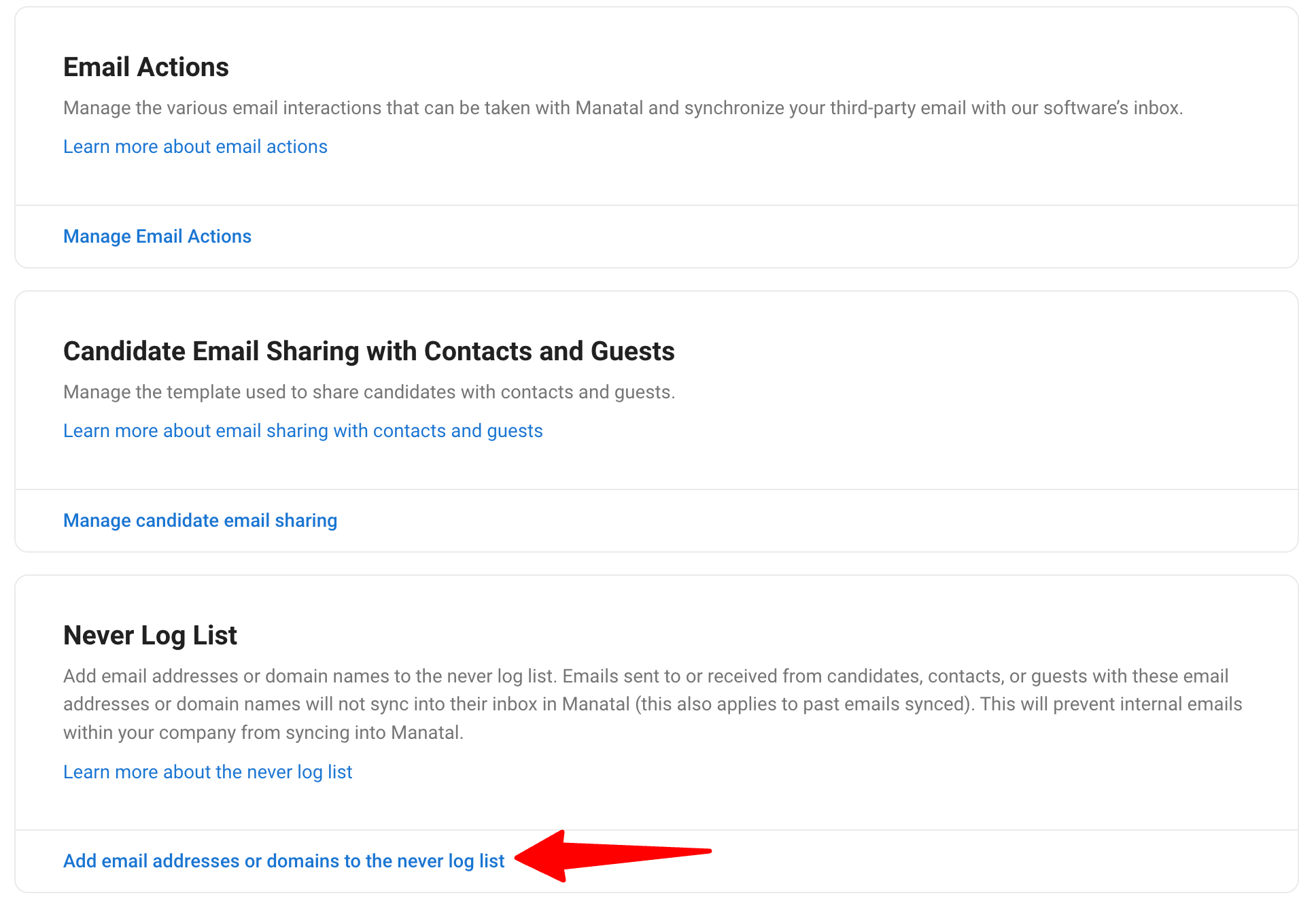This screenshot has width=1316, height=900.
Task: Select the Manage candidate email sharing link
Action: pos(200,520)
